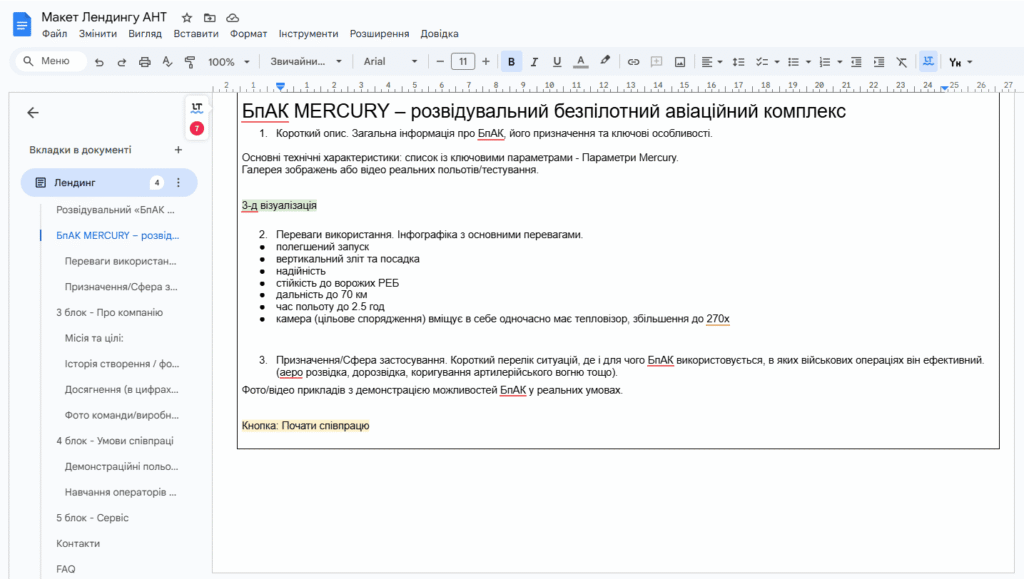Open highlight color picker
This screenshot has height=579, width=1024.
(x=605, y=61)
